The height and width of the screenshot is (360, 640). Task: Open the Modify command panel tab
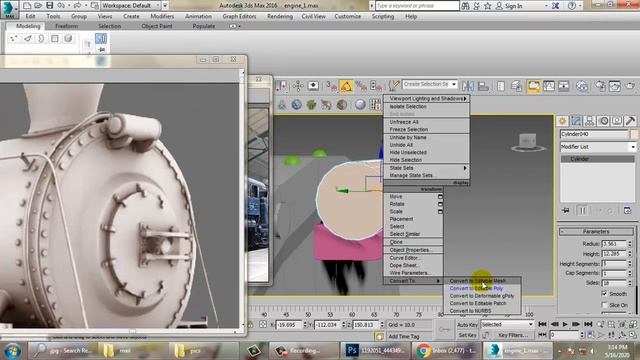click(576, 121)
